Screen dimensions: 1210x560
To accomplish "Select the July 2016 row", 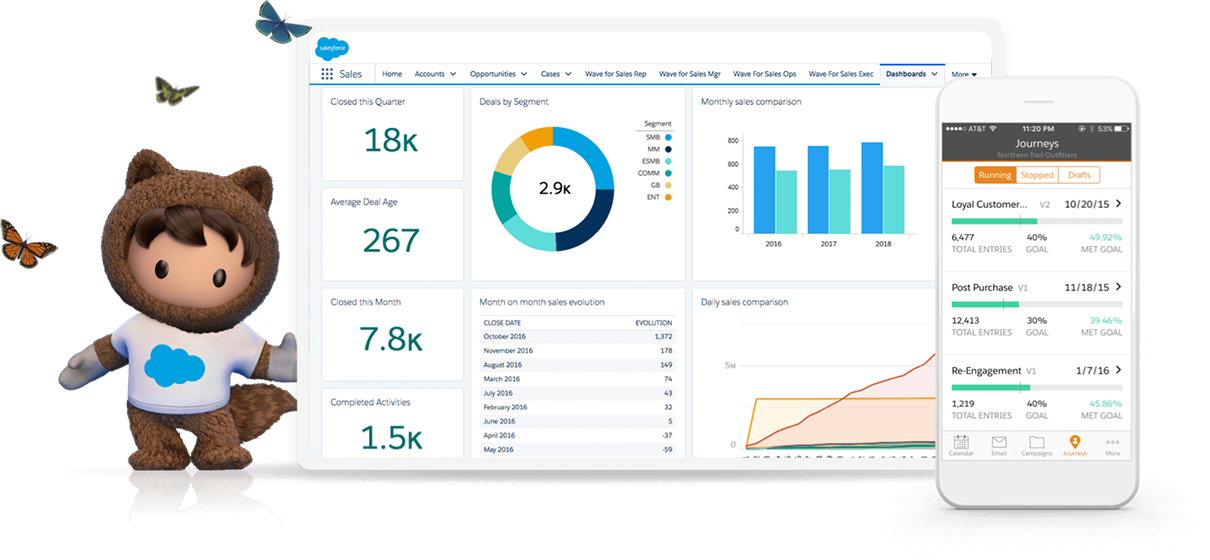I will [x=578, y=393].
